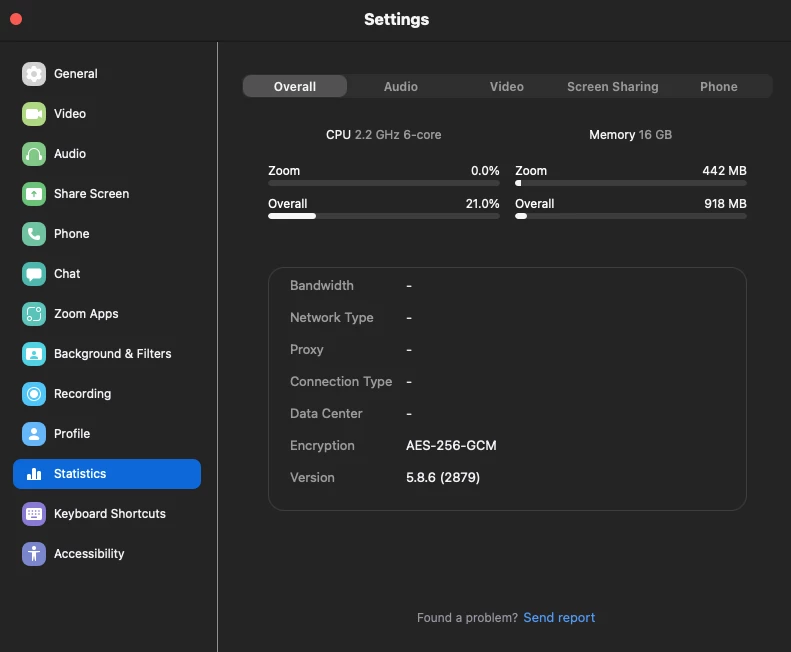This screenshot has width=791, height=652.
Task: Click the Phone handset icon in sidebar
Action: pos(34,234)
